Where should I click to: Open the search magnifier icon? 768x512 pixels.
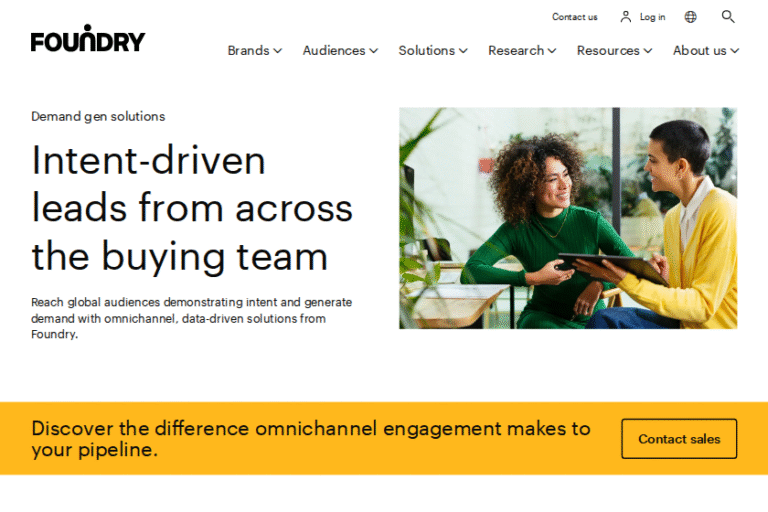click(728, 17)
